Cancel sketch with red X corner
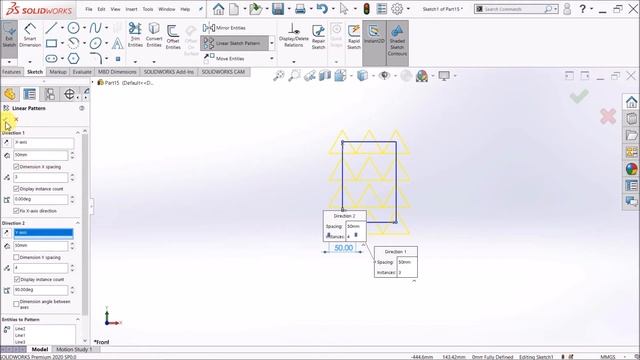This screenshot has width=640, height=360. (x=608, y=116)
